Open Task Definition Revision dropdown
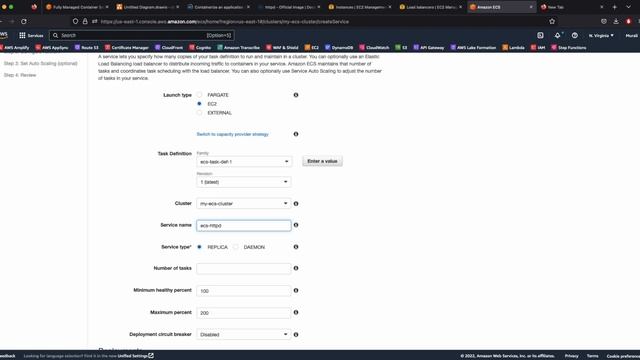The width and height of the screenshot is (640, 360). click(244, 182)
